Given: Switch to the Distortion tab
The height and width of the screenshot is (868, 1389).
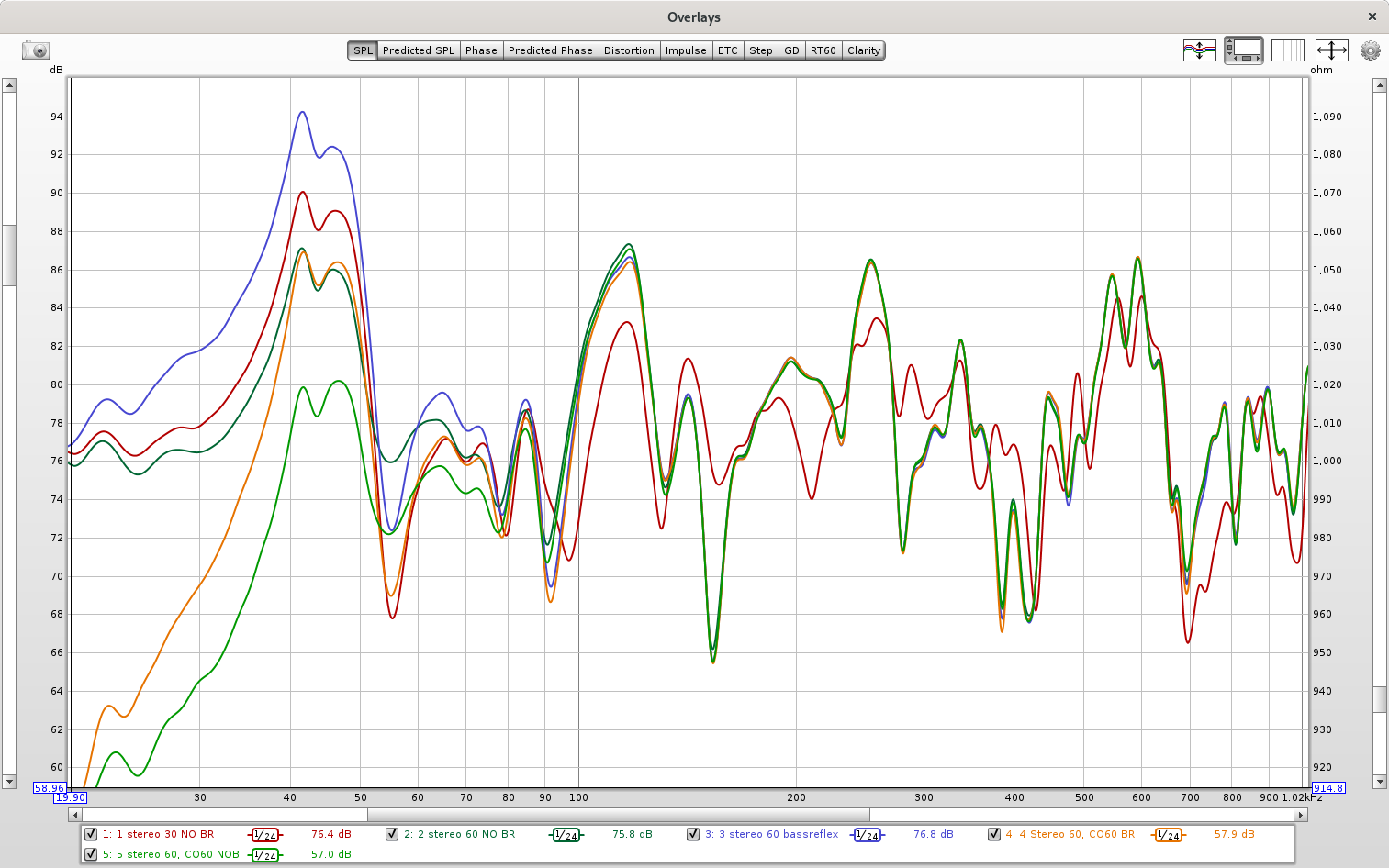Looking at the screenshot, I should click(629, 50).
